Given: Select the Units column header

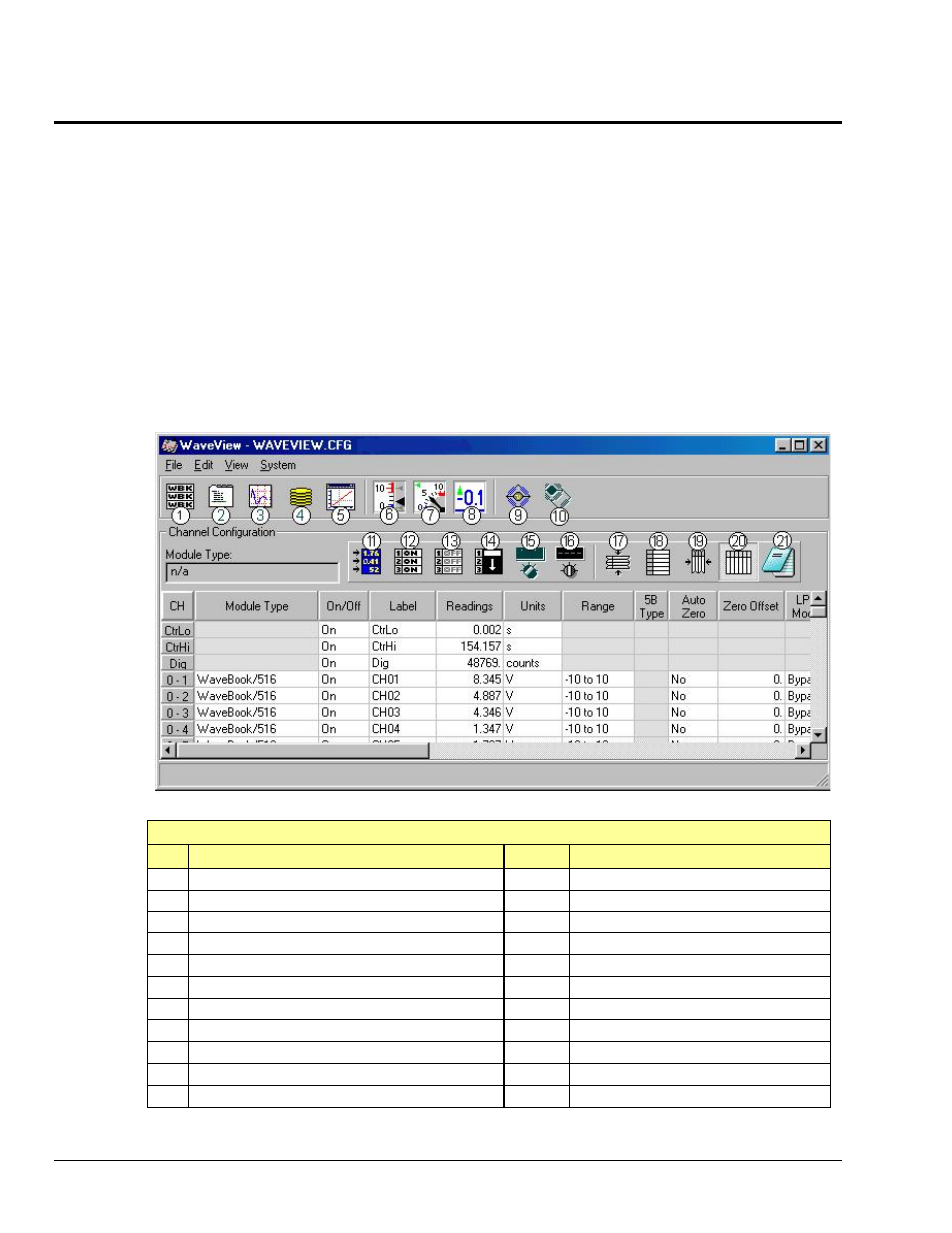Looking at the screenshot, I should click(x=533, y=606).
